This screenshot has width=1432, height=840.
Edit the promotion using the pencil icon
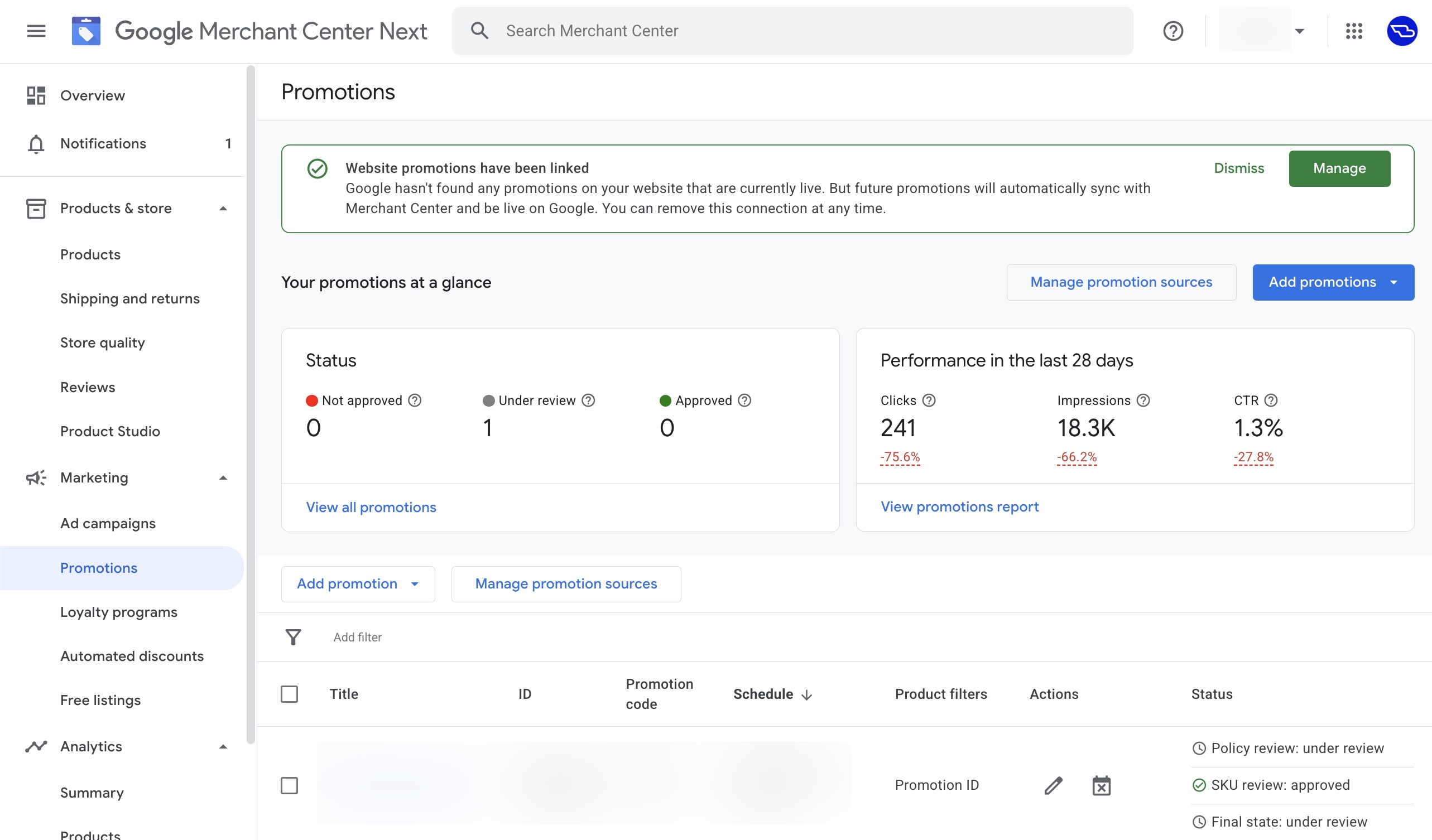click(x=1054, y=785)
